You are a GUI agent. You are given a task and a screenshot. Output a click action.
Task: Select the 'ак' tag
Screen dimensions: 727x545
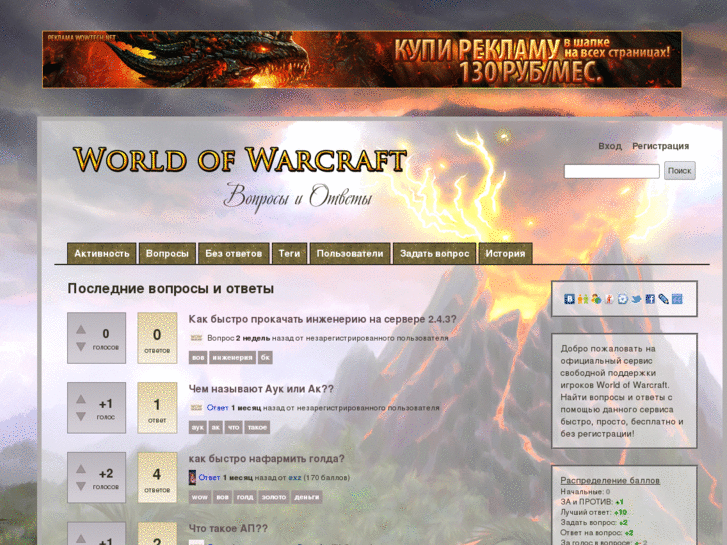216,427
